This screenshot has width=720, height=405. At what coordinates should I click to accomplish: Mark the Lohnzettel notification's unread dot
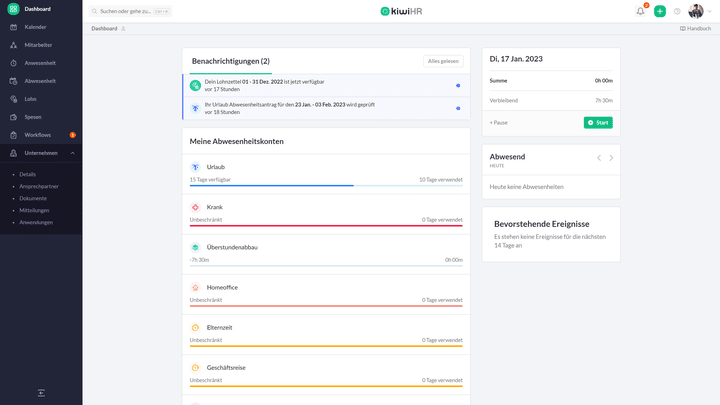[x=458, y=85]
